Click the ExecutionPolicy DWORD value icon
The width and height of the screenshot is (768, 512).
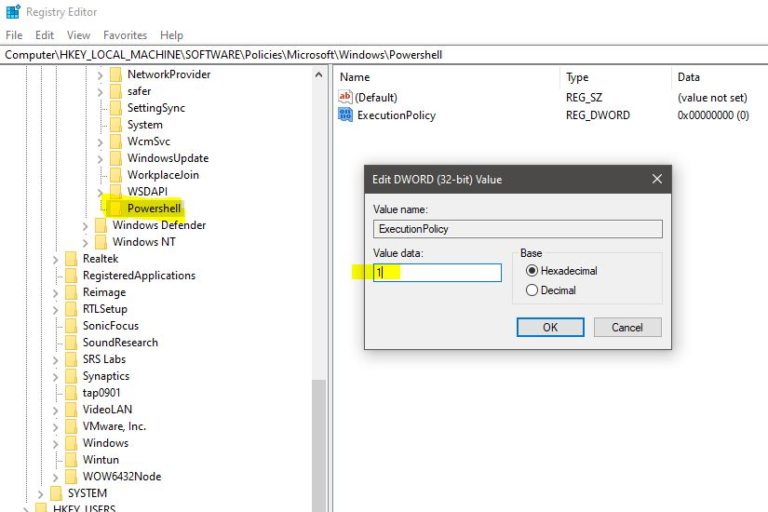(345, 115)
